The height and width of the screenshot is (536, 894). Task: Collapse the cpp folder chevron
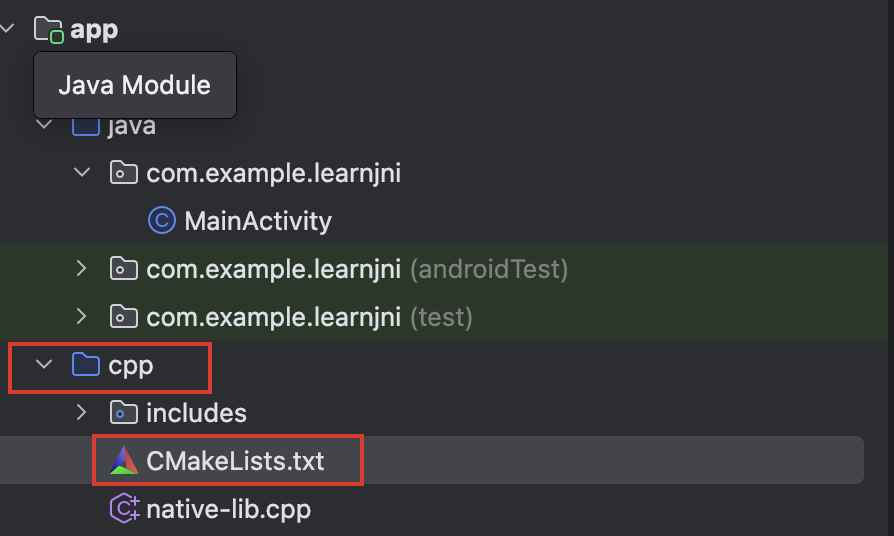(44, 363)
